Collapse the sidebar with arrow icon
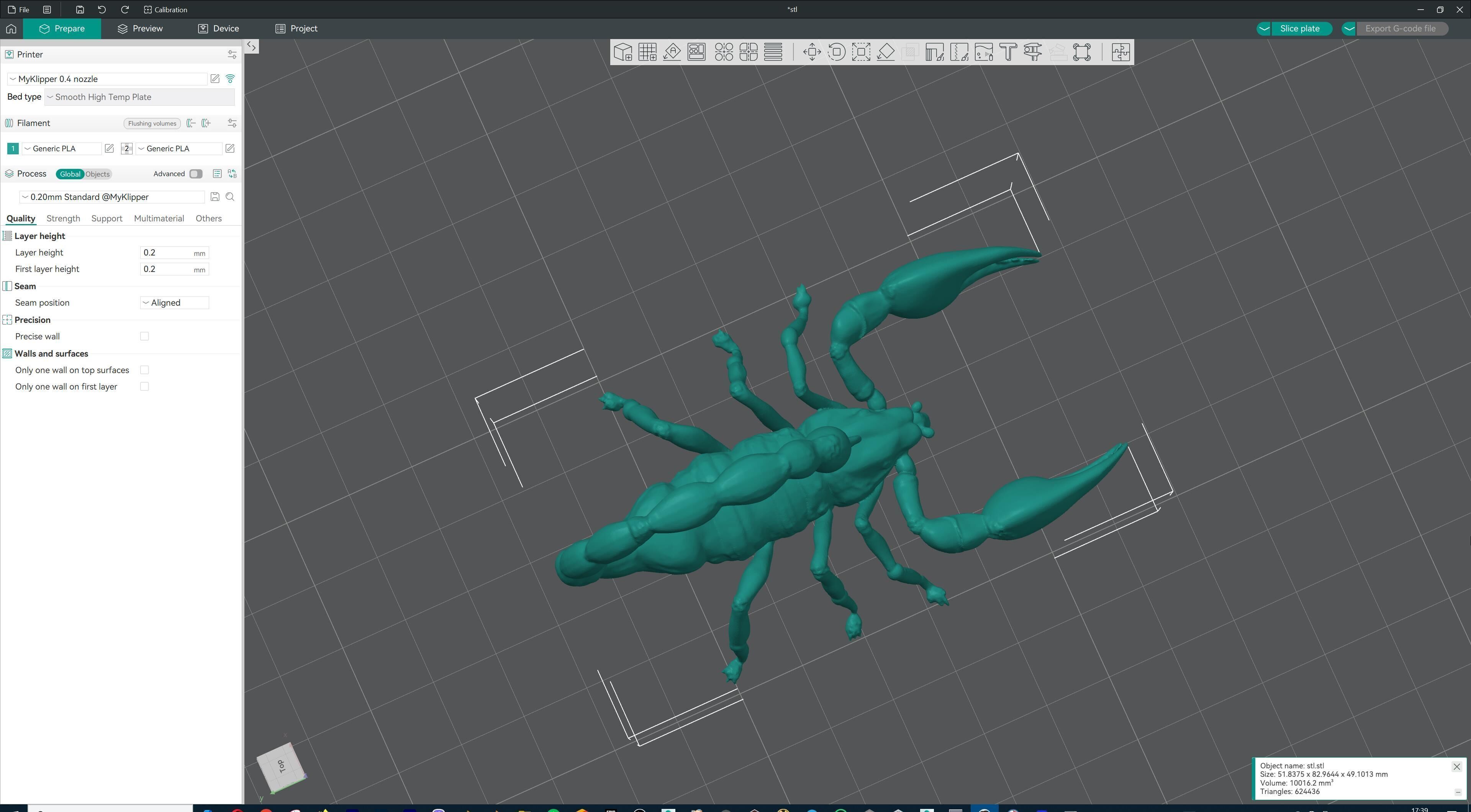 [x=251, y=46]
